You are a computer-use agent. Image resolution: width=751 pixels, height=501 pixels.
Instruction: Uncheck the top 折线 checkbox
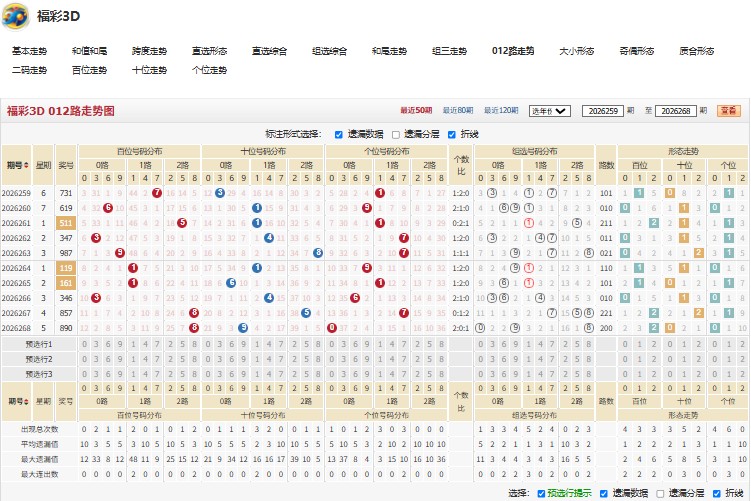point(452,135)
